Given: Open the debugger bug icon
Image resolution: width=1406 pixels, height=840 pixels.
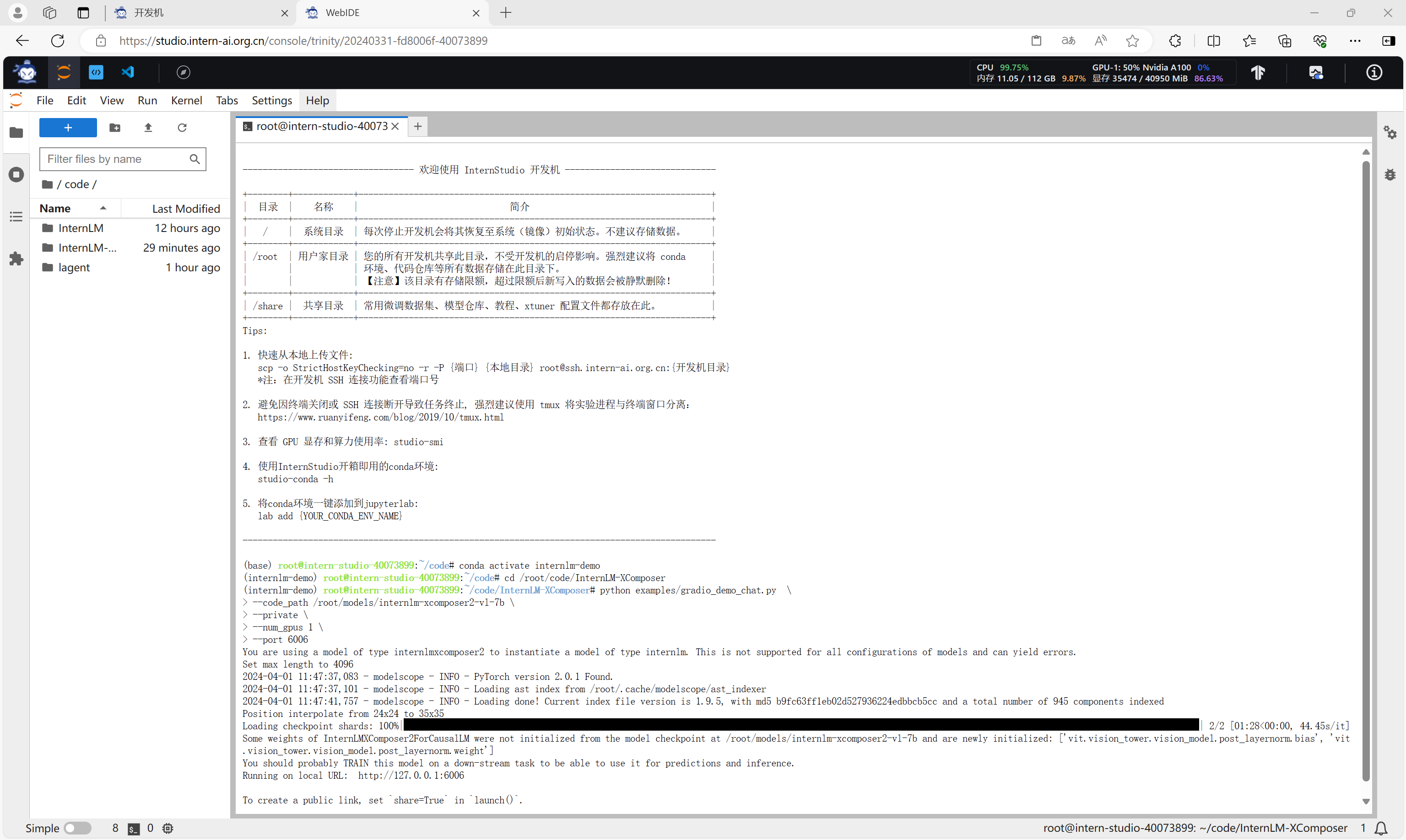Looking at the screenshot, I should [1390, 174].
